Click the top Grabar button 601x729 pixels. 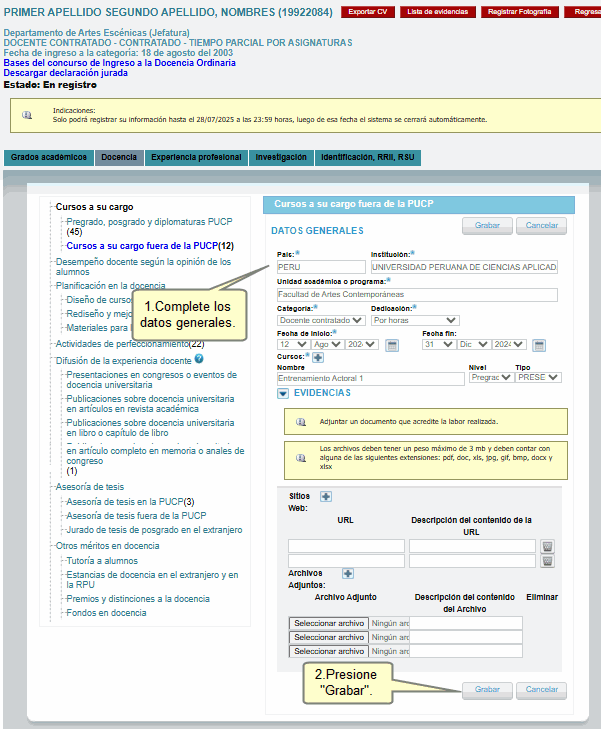pos(487,225)
